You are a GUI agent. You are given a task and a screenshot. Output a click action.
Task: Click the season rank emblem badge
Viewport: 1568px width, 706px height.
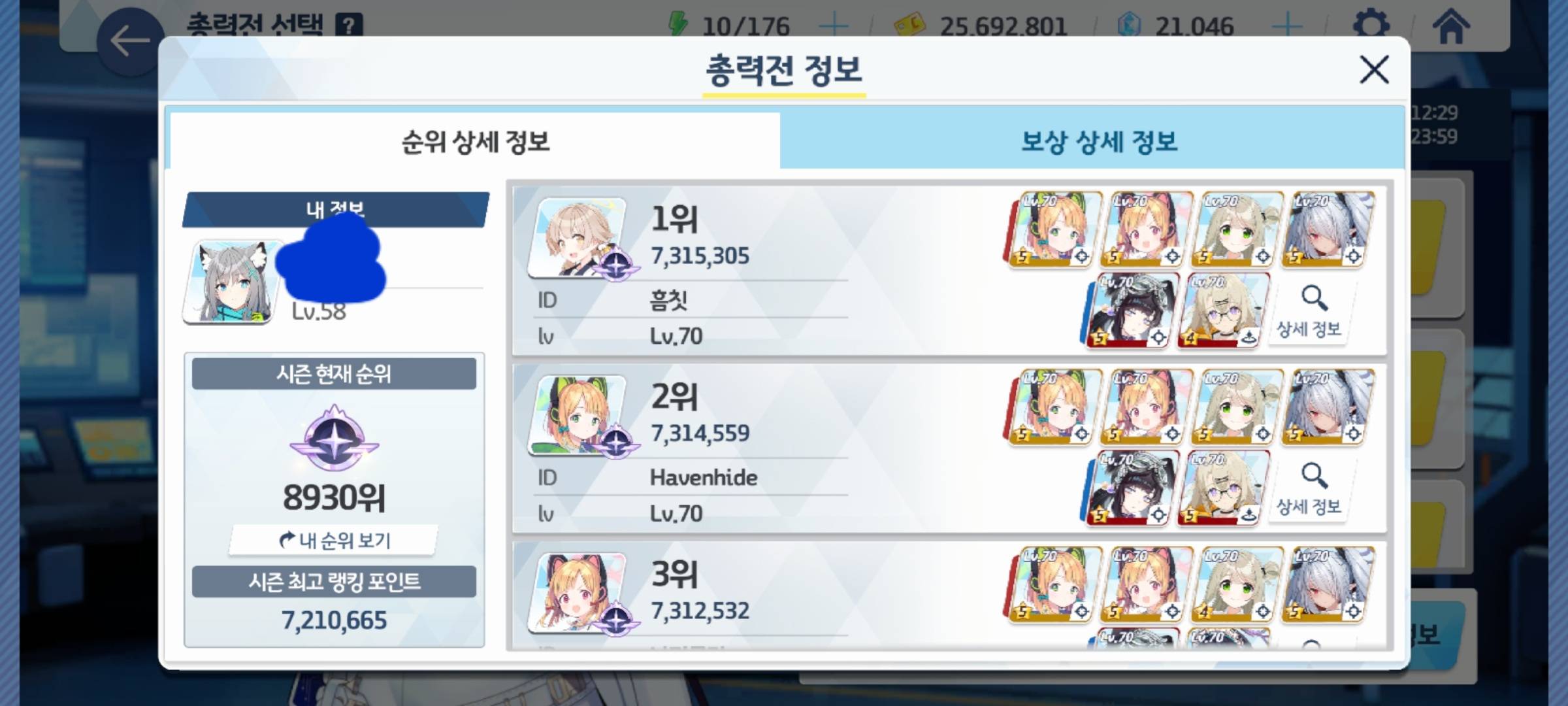[335, 437]
